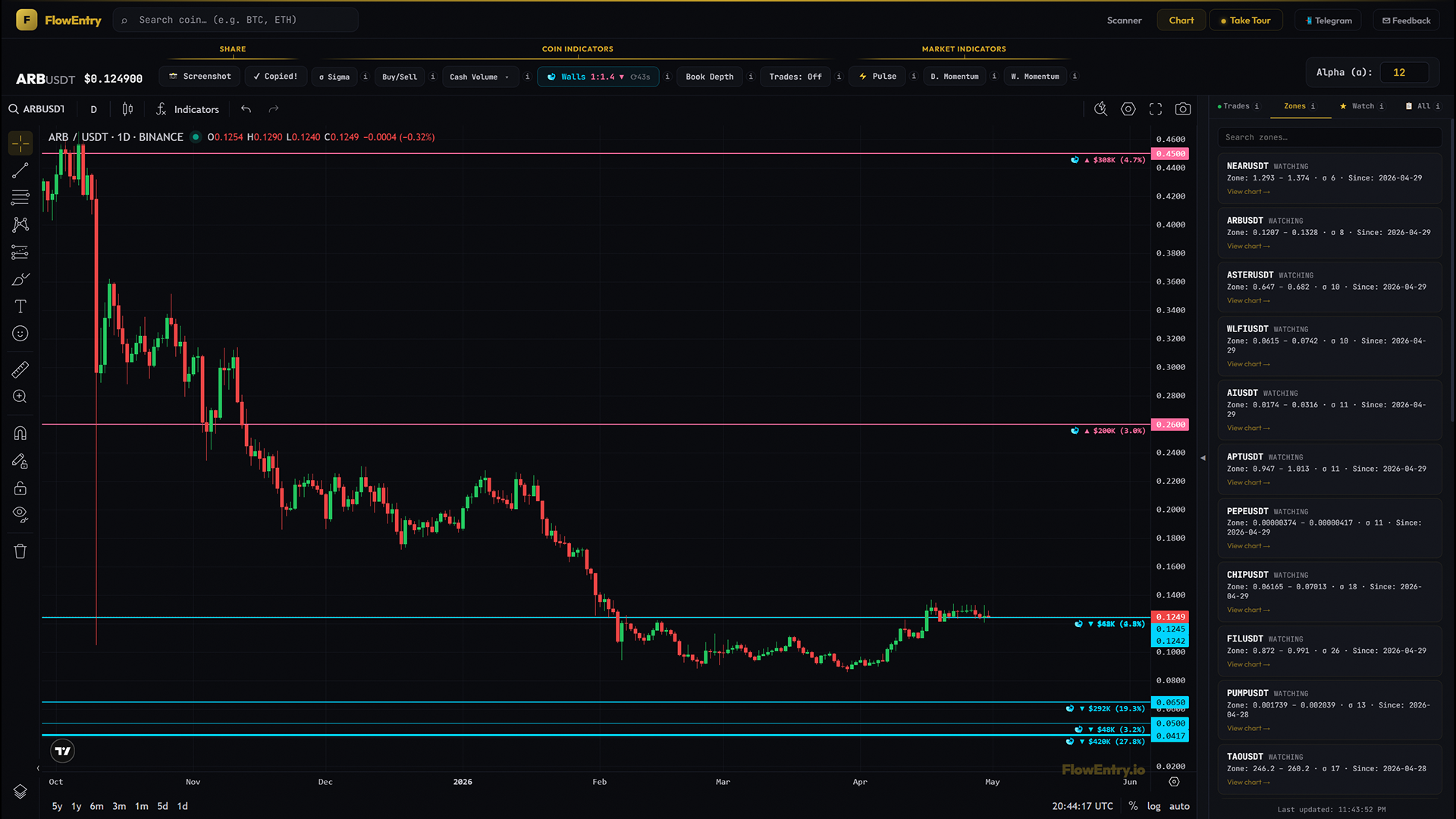Open the Telegram link
The image size is (1456, 819).
coord(1329,20)
